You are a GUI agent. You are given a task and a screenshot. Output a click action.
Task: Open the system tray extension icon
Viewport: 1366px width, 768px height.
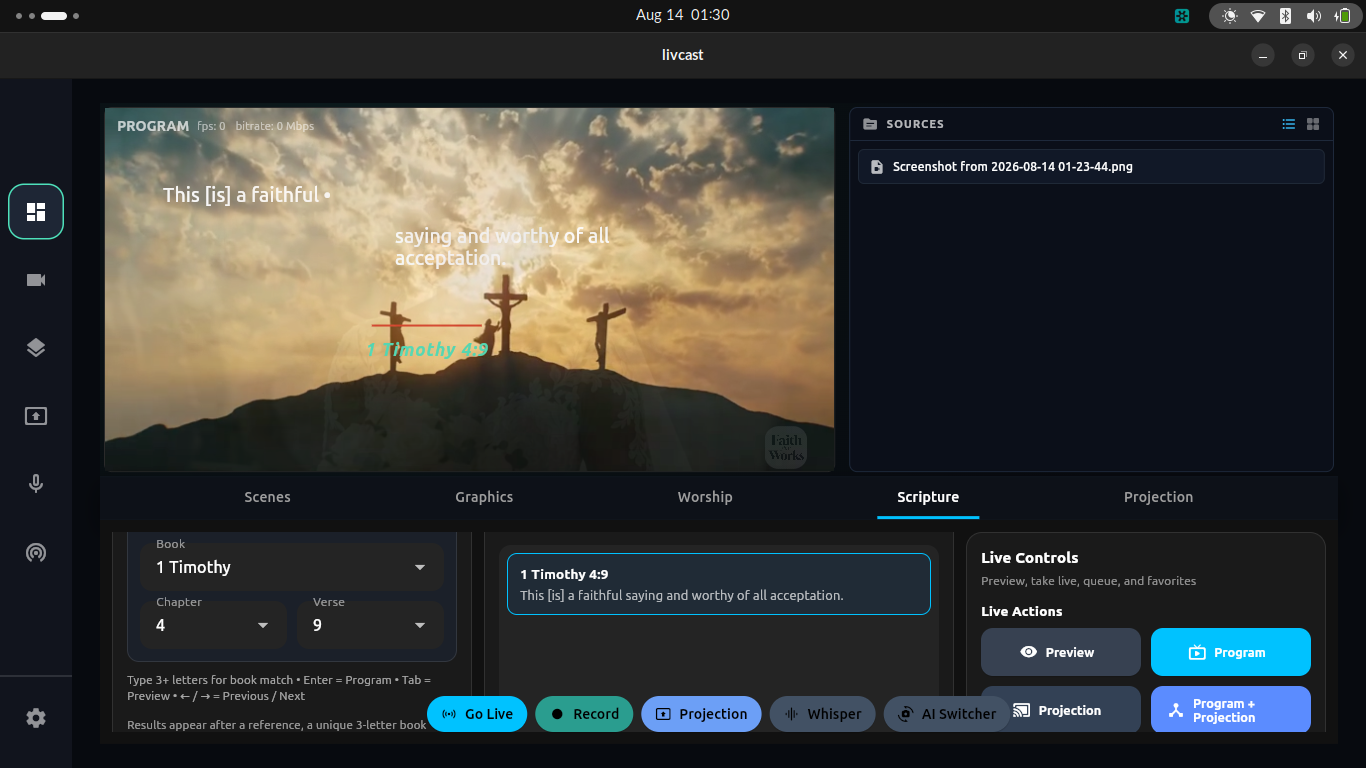point(1182,16)
